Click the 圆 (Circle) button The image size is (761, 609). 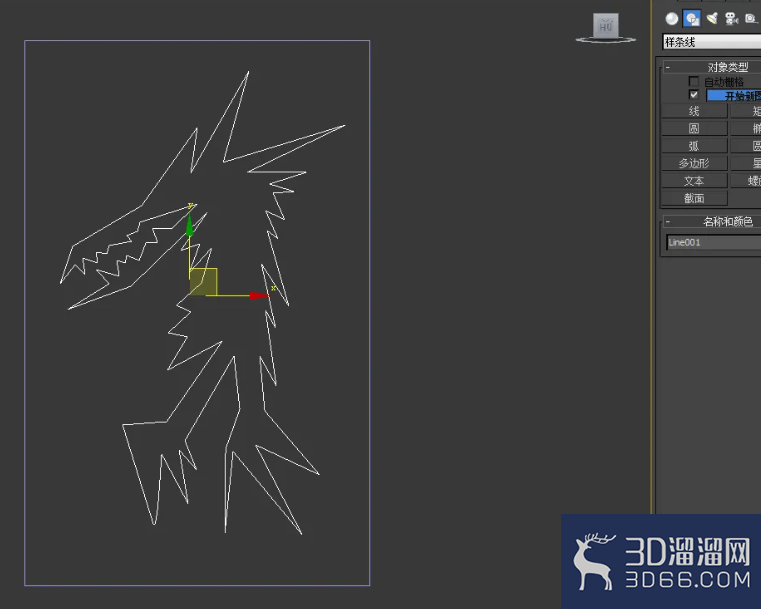pos(695,129)
